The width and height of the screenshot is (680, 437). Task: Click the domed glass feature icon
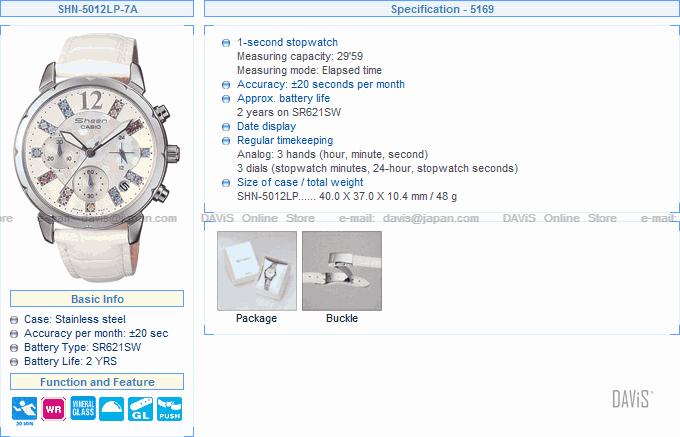[x=111, y=409]
